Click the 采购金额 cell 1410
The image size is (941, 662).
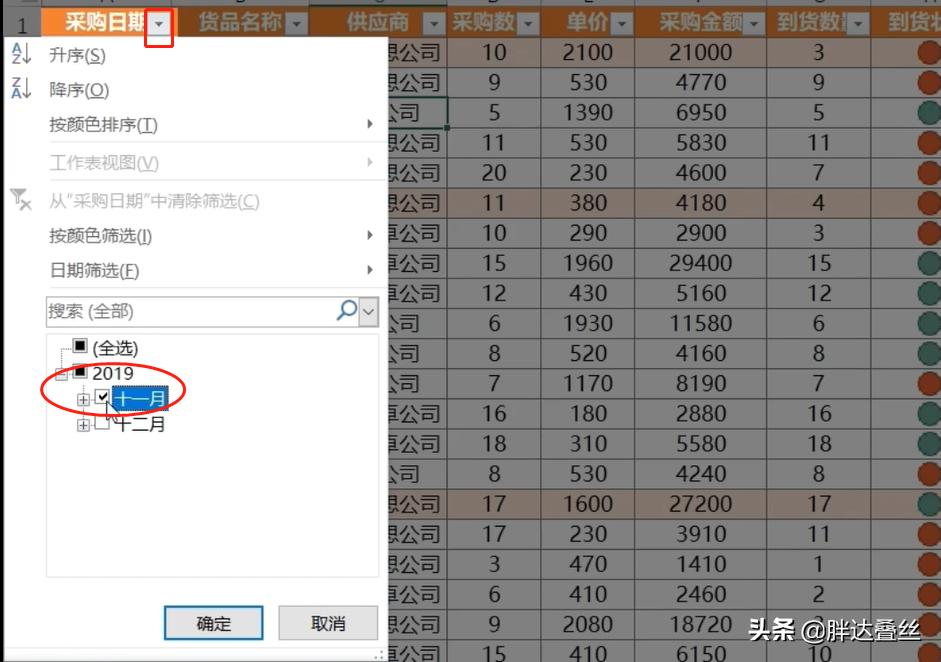tap(700, 564)
